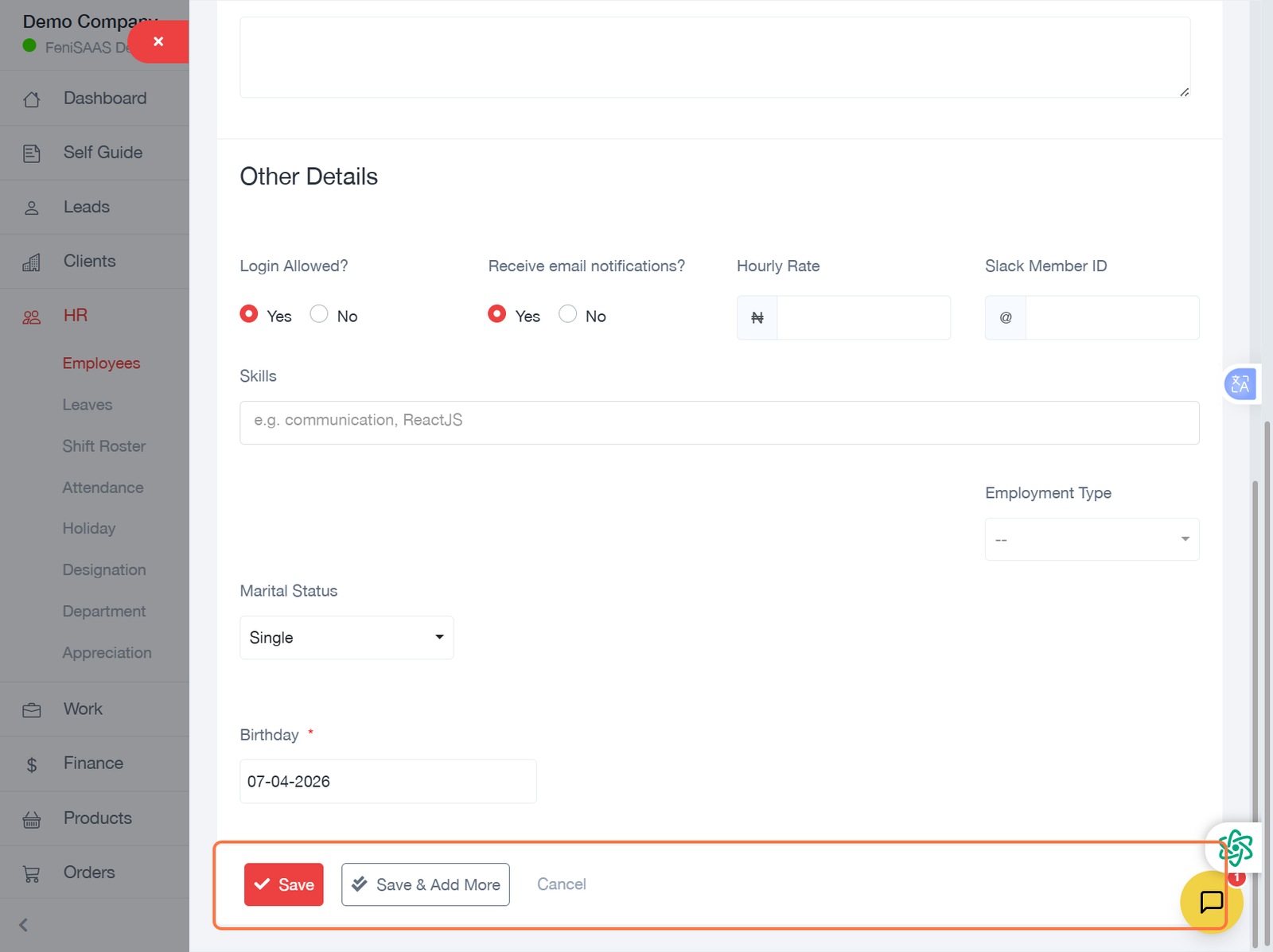Click the Clients chart icon in sidebar
Image resolution: width=1273 pixels, height=952 pixels.
click(x=32, y=262)
